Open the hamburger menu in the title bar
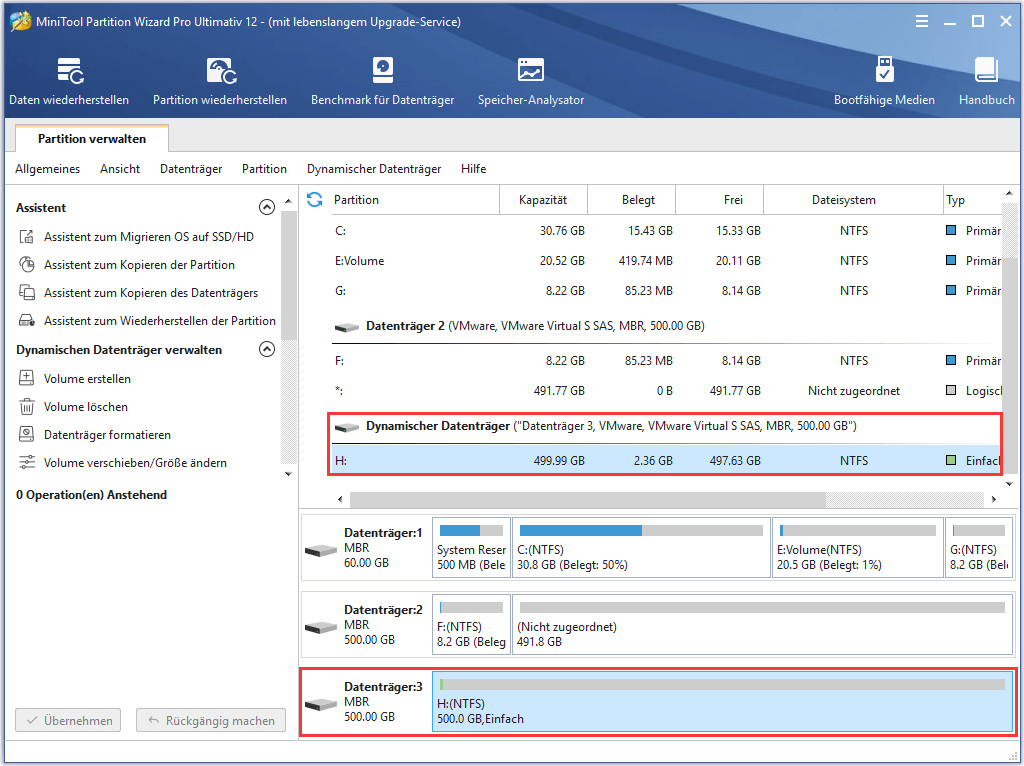The image size is (1024, 766). tap(922, 22)
